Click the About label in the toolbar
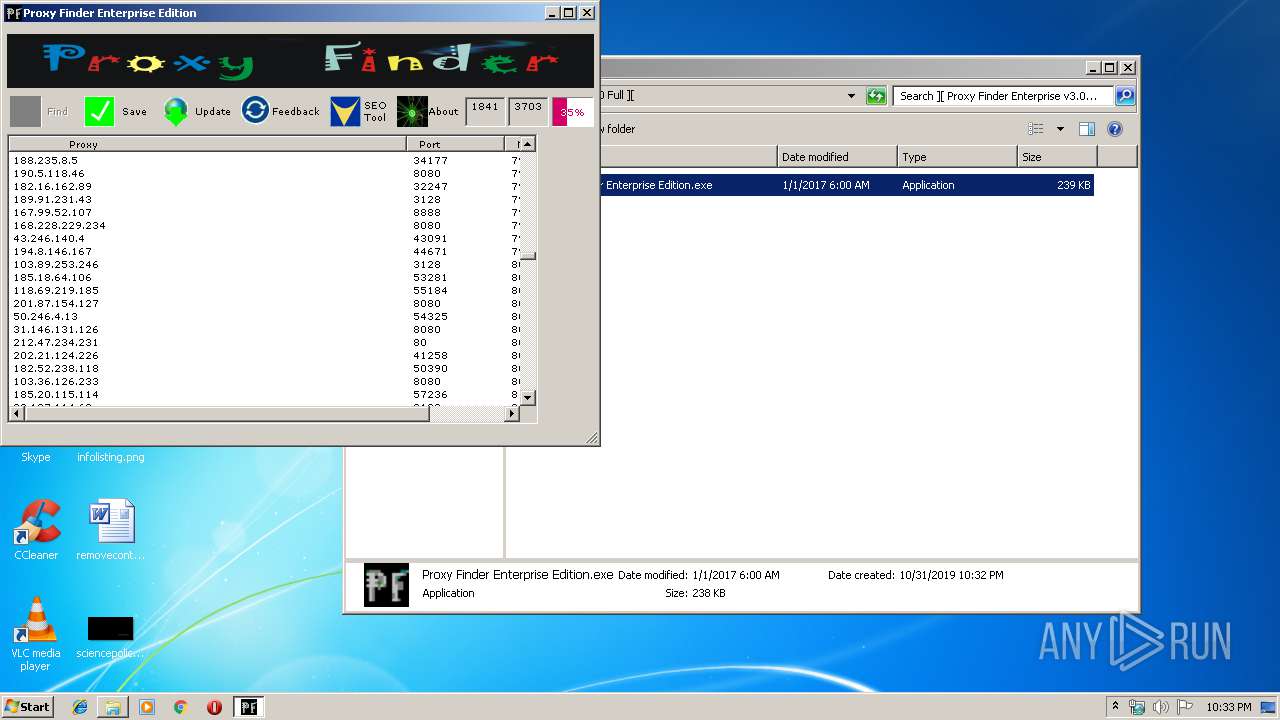 tap(444, 112)
